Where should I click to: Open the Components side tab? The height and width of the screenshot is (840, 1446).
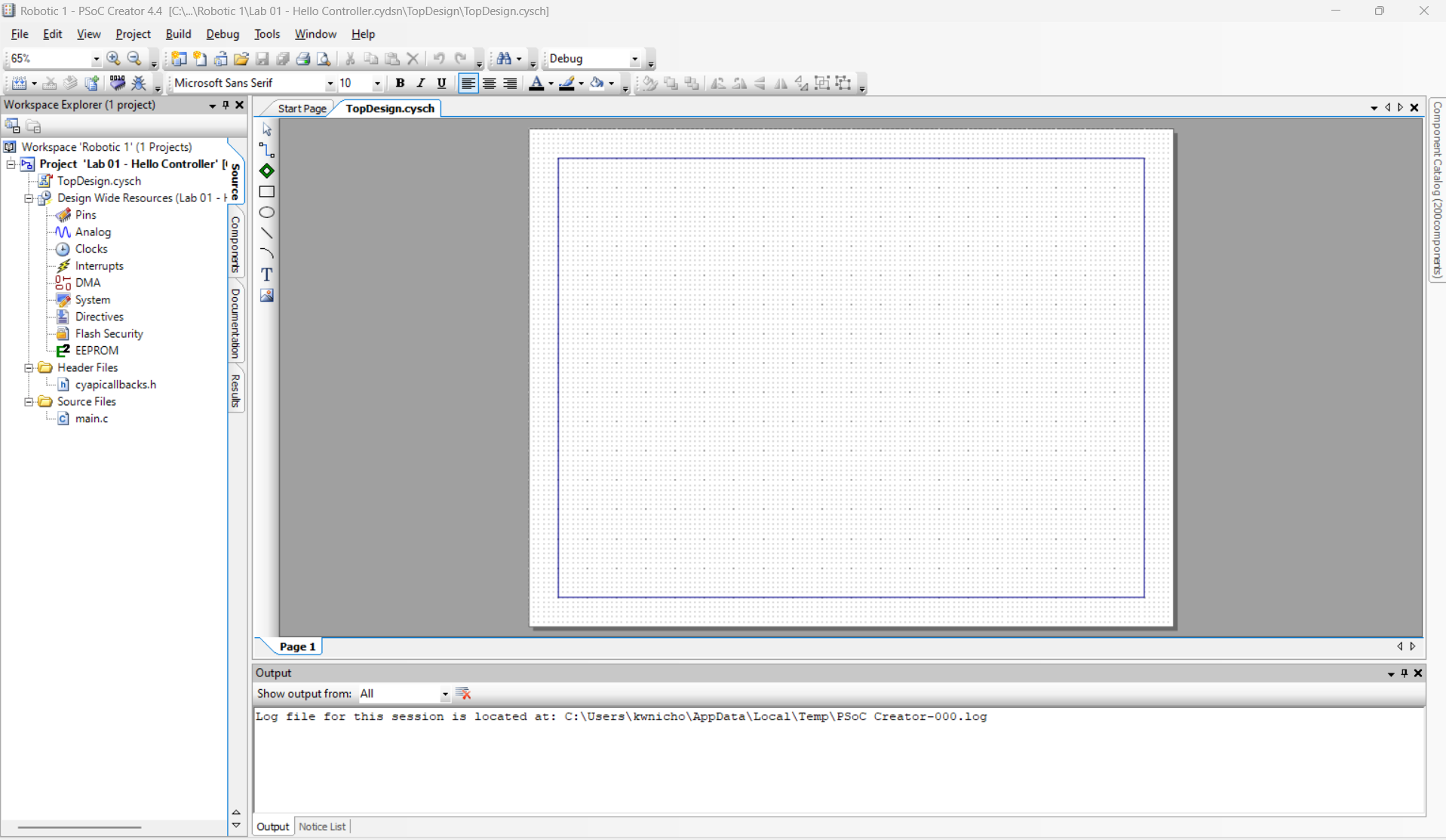235,244
